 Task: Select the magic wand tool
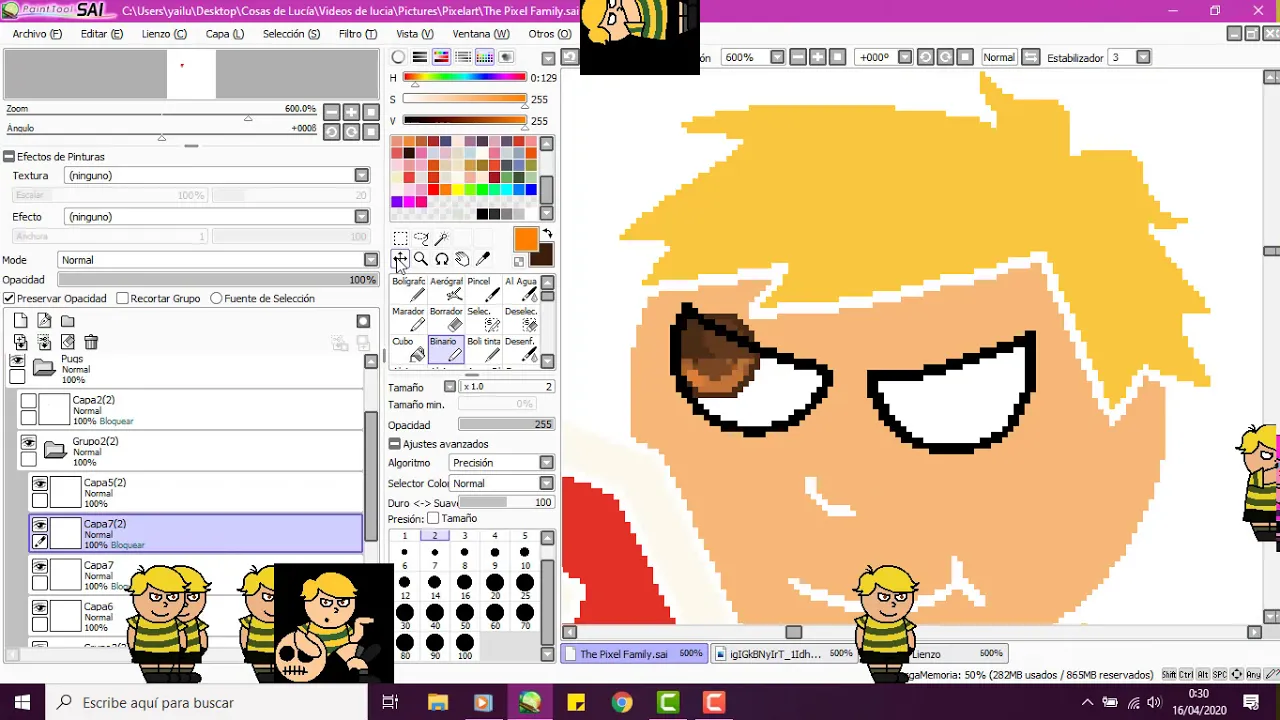pos(441,238)
